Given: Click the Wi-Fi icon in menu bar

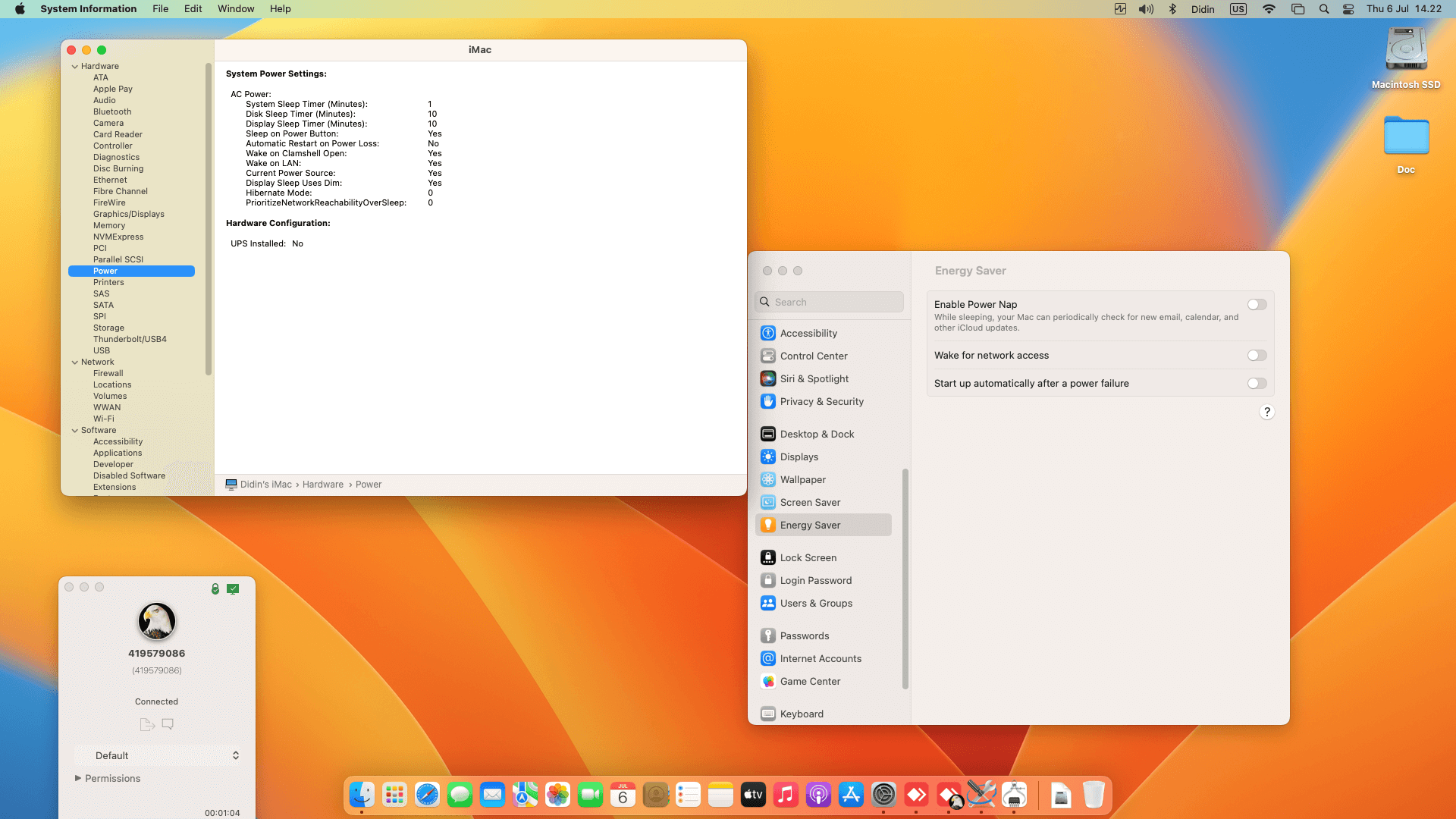Looking at the screenshot, I should pyautogui.click(x=1268, y=8).
